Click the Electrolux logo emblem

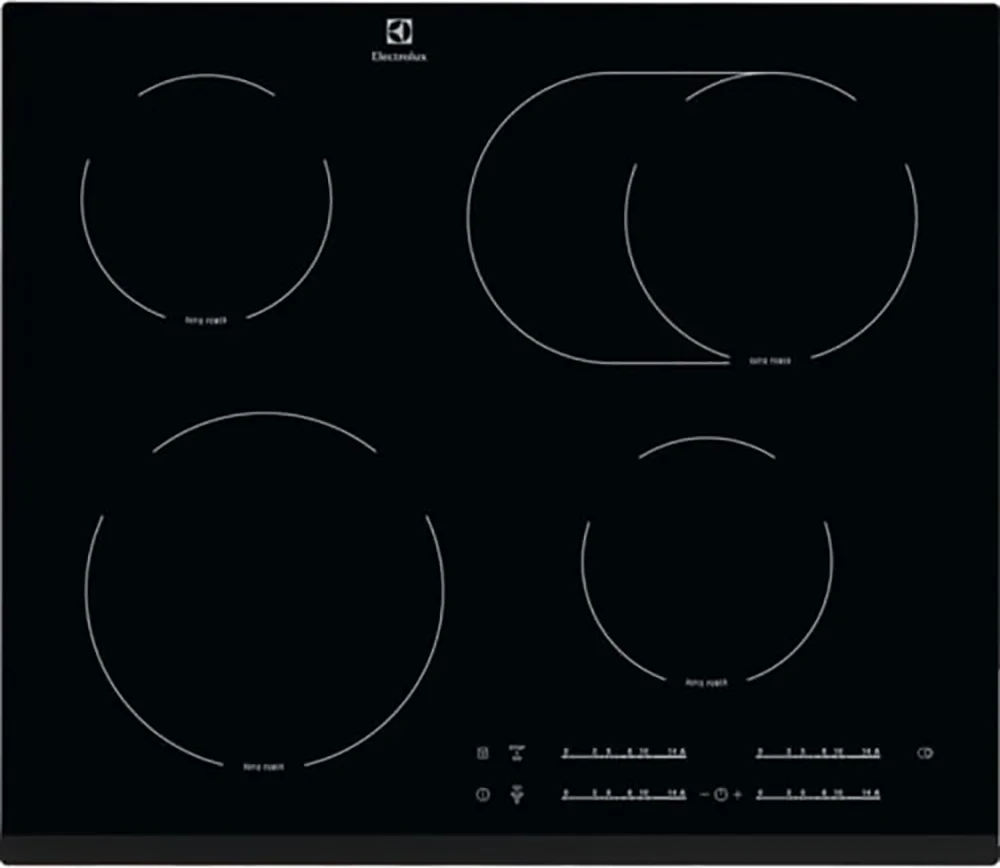point(399,32)
